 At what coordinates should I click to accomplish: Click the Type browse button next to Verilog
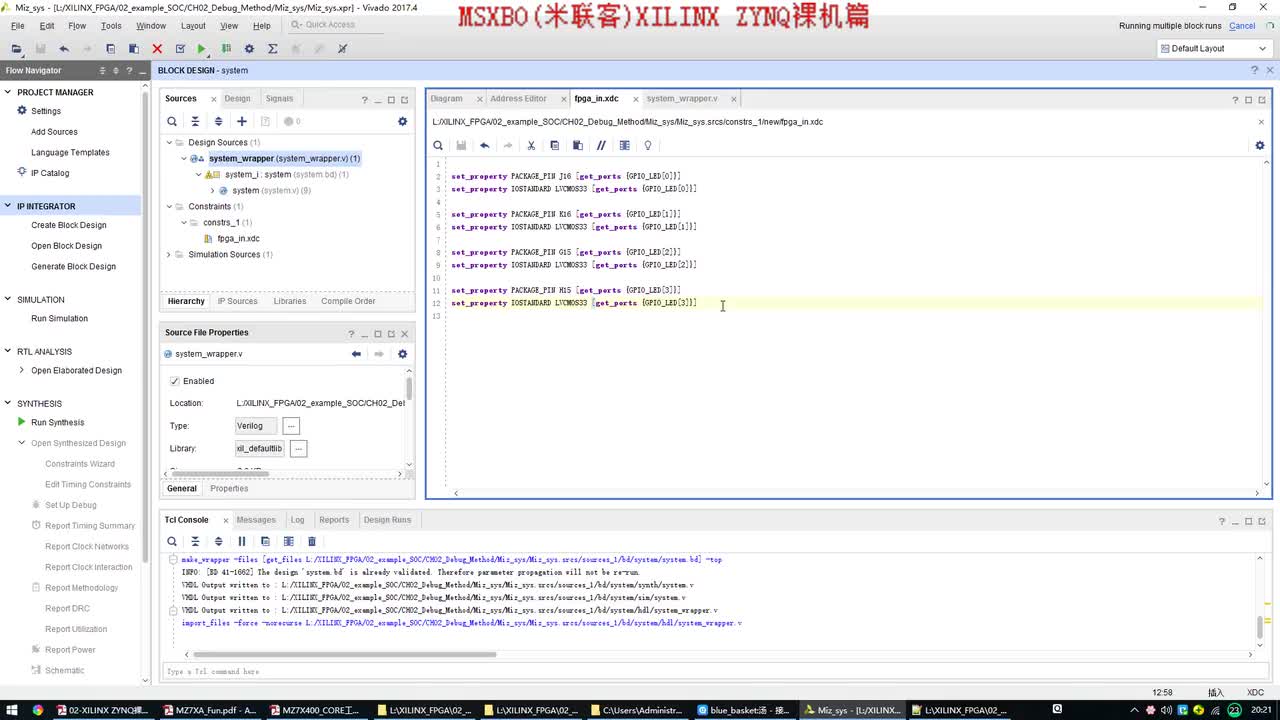(x=291, y=426)
